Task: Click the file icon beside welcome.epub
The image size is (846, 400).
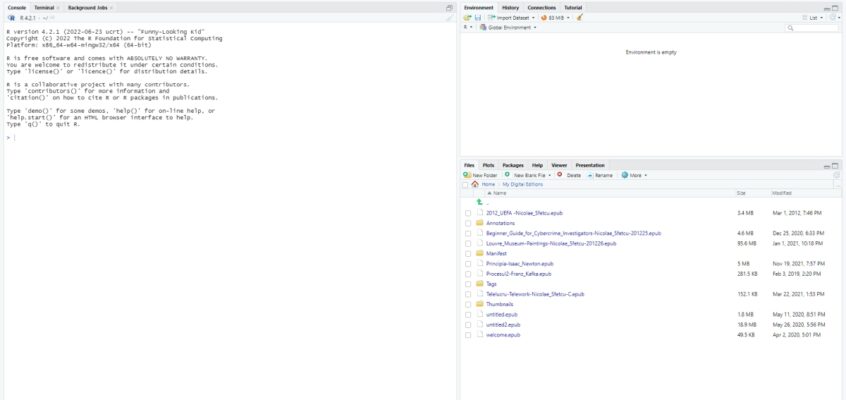Action: (x=479, y=335)
